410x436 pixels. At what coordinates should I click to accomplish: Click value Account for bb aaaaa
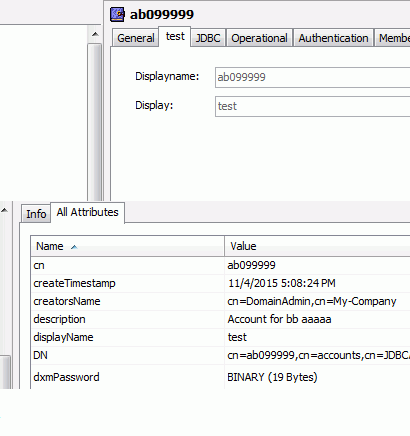click(279, 319)
